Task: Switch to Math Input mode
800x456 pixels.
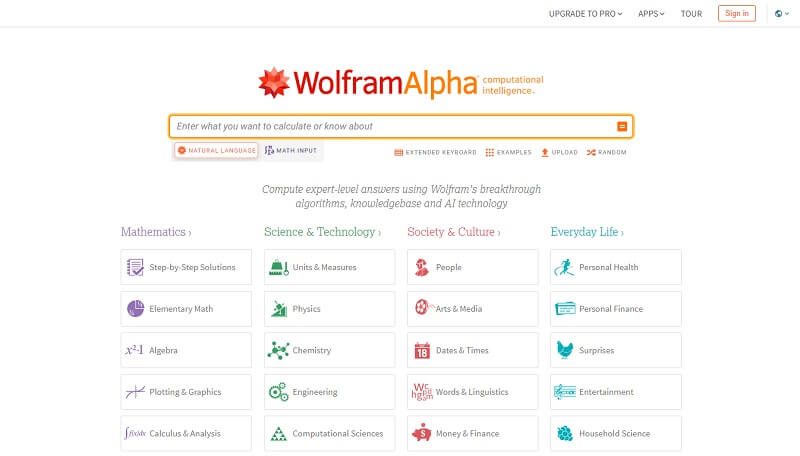Action: [x=291, y=150]
